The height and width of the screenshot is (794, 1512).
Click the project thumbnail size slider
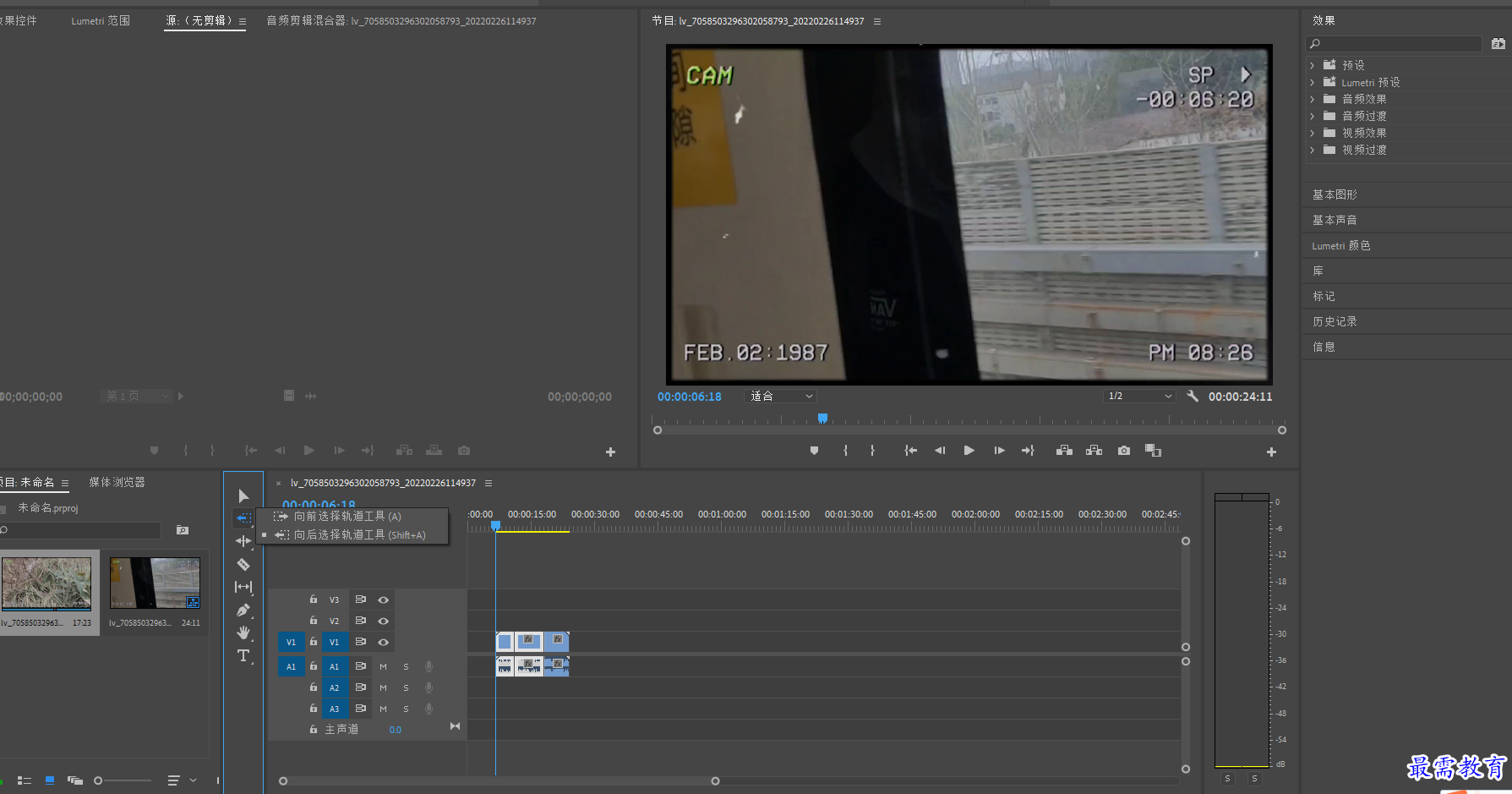click(123, 780)
